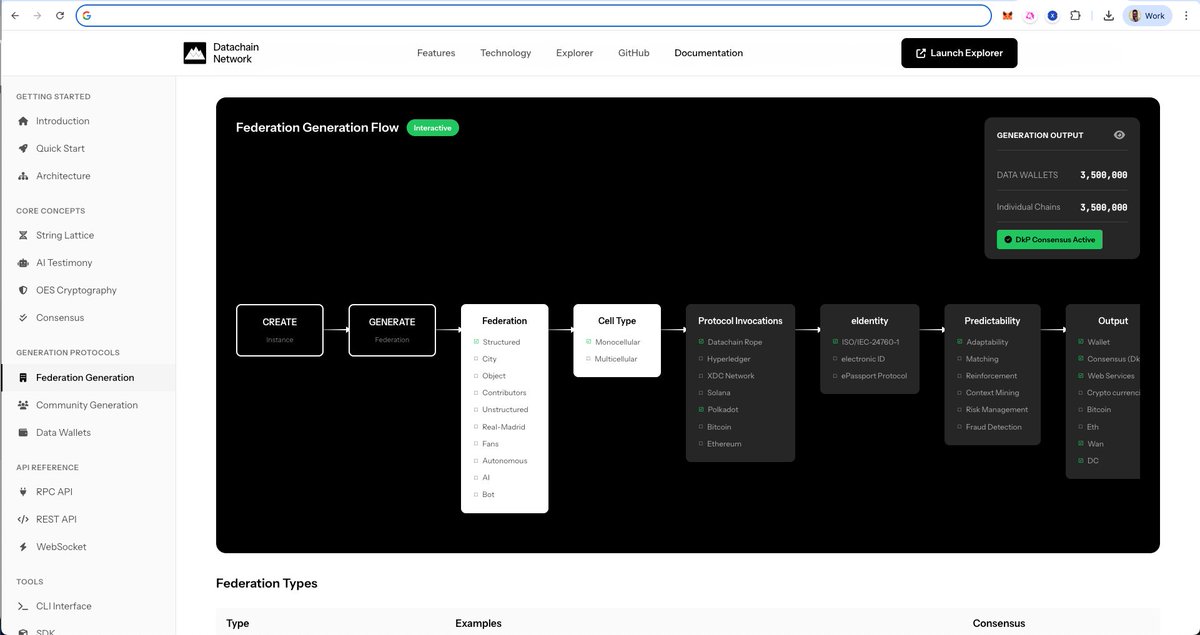Toggle the Generation Output eye icon
This screenshot has height=635, width=1200.
tap(1119, 135)
